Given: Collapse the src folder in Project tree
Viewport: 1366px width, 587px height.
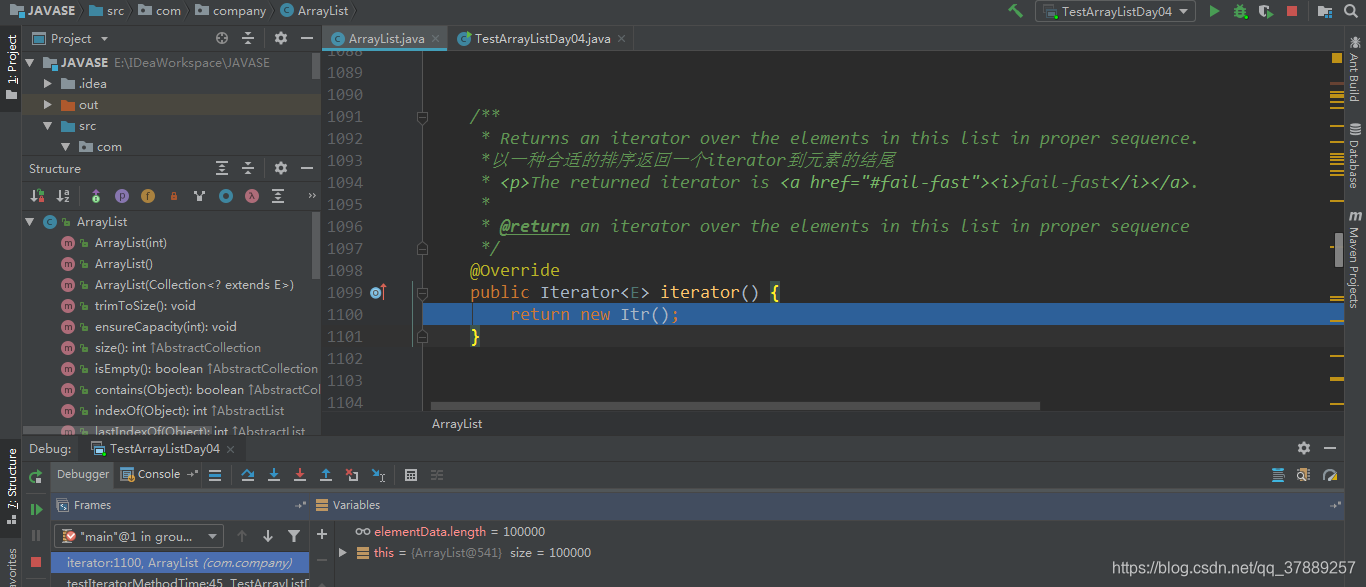Looking at the screenshot, I should coord(47,126).
